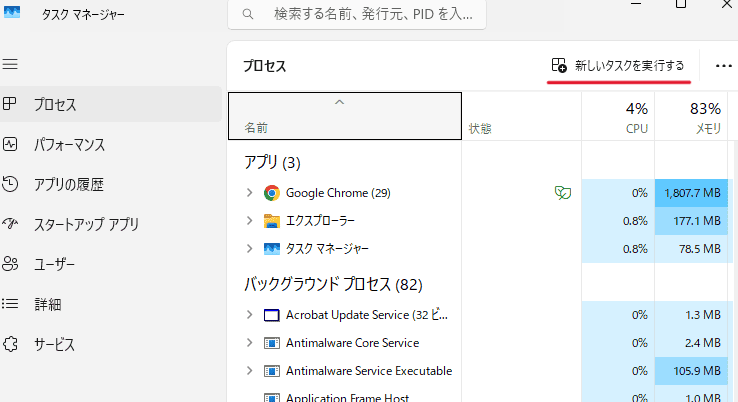Expand the タスク マネージャー process group
The height and width of the screenshot is (402, 738).
pyautogui.click(x=249, y=248)
